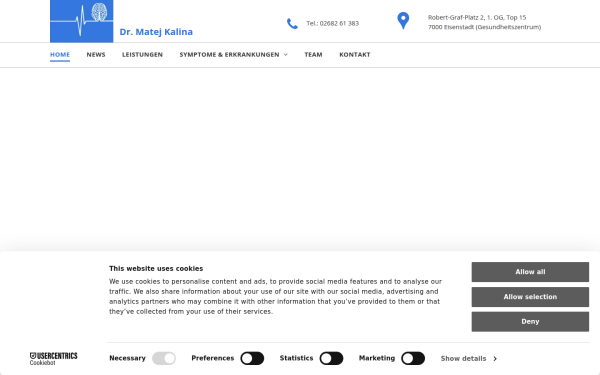Screen dimensions: 600x375
Task: Open the Dr. Matej Kalina site title
Action: 156,32
